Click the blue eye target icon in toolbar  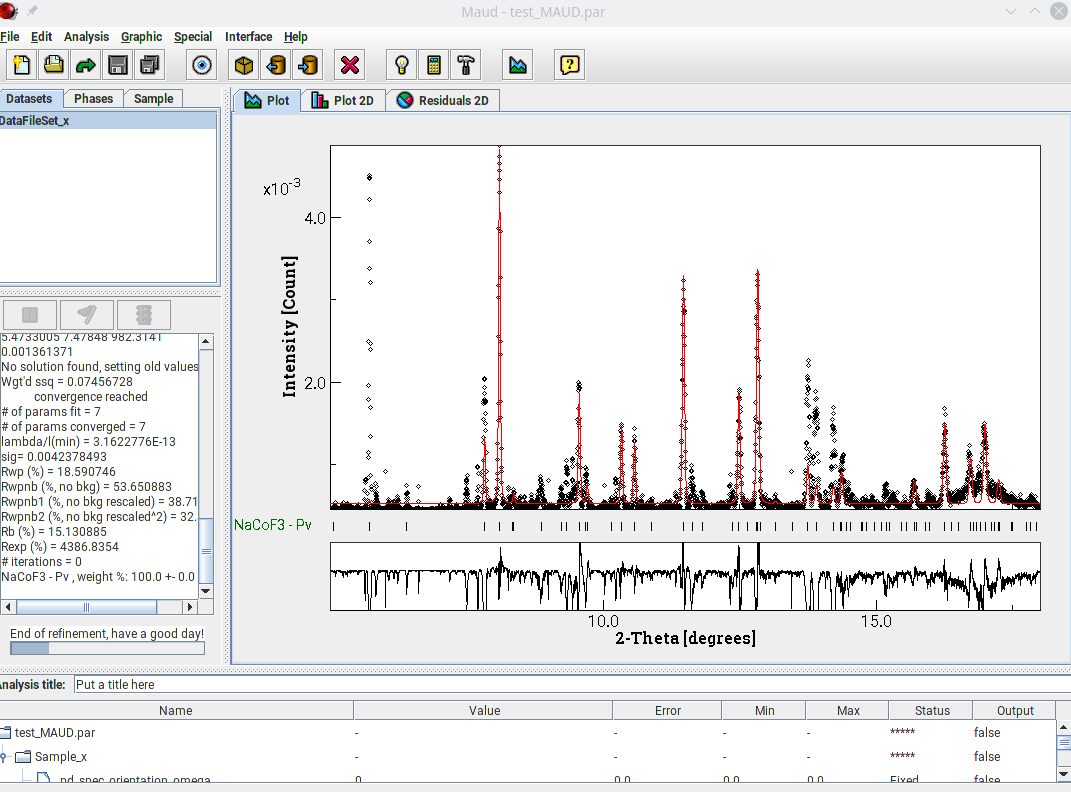point(203,65)
